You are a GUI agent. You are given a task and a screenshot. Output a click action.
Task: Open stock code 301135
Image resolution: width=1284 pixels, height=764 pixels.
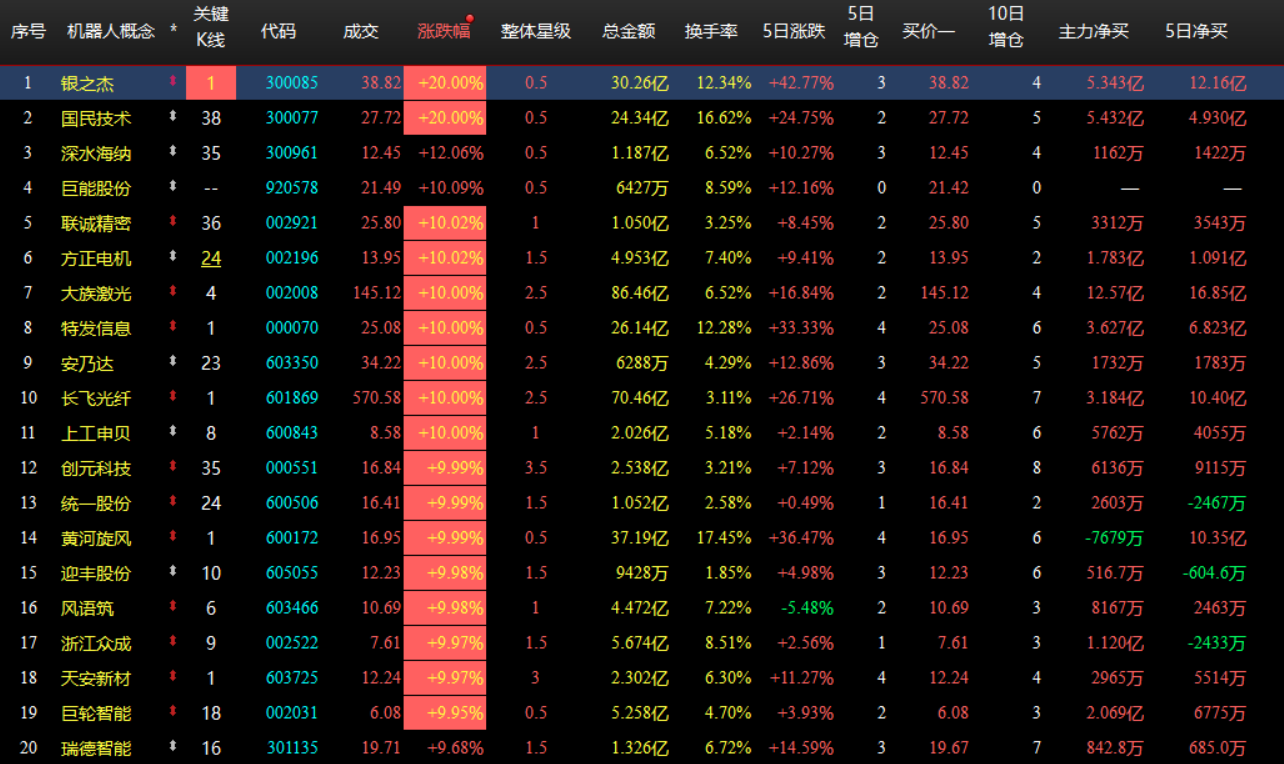tap(292, 748)
